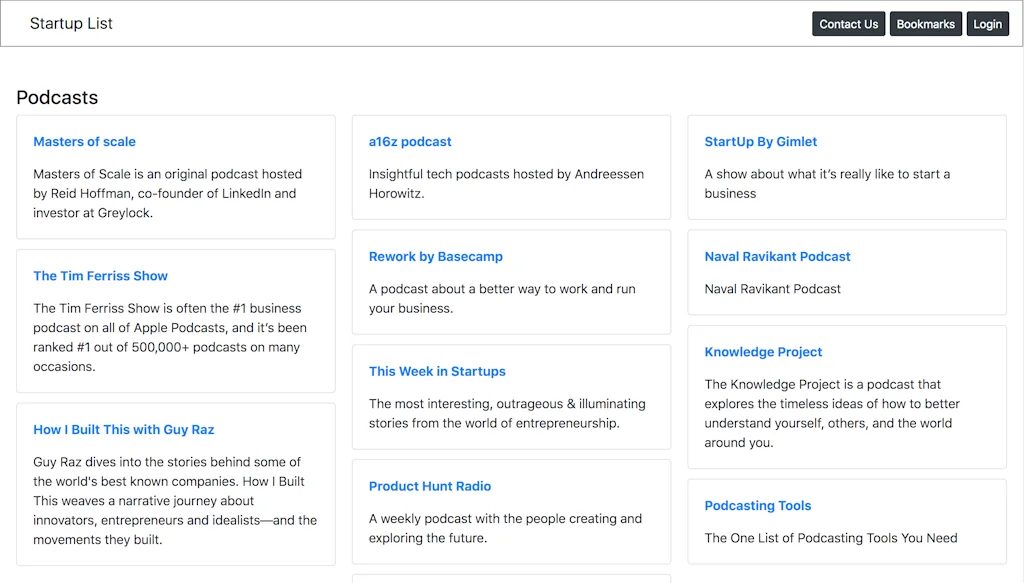Click the Podcasts section heading
The width and height of the screenshot is (1024, 583).
pos(57,97)
